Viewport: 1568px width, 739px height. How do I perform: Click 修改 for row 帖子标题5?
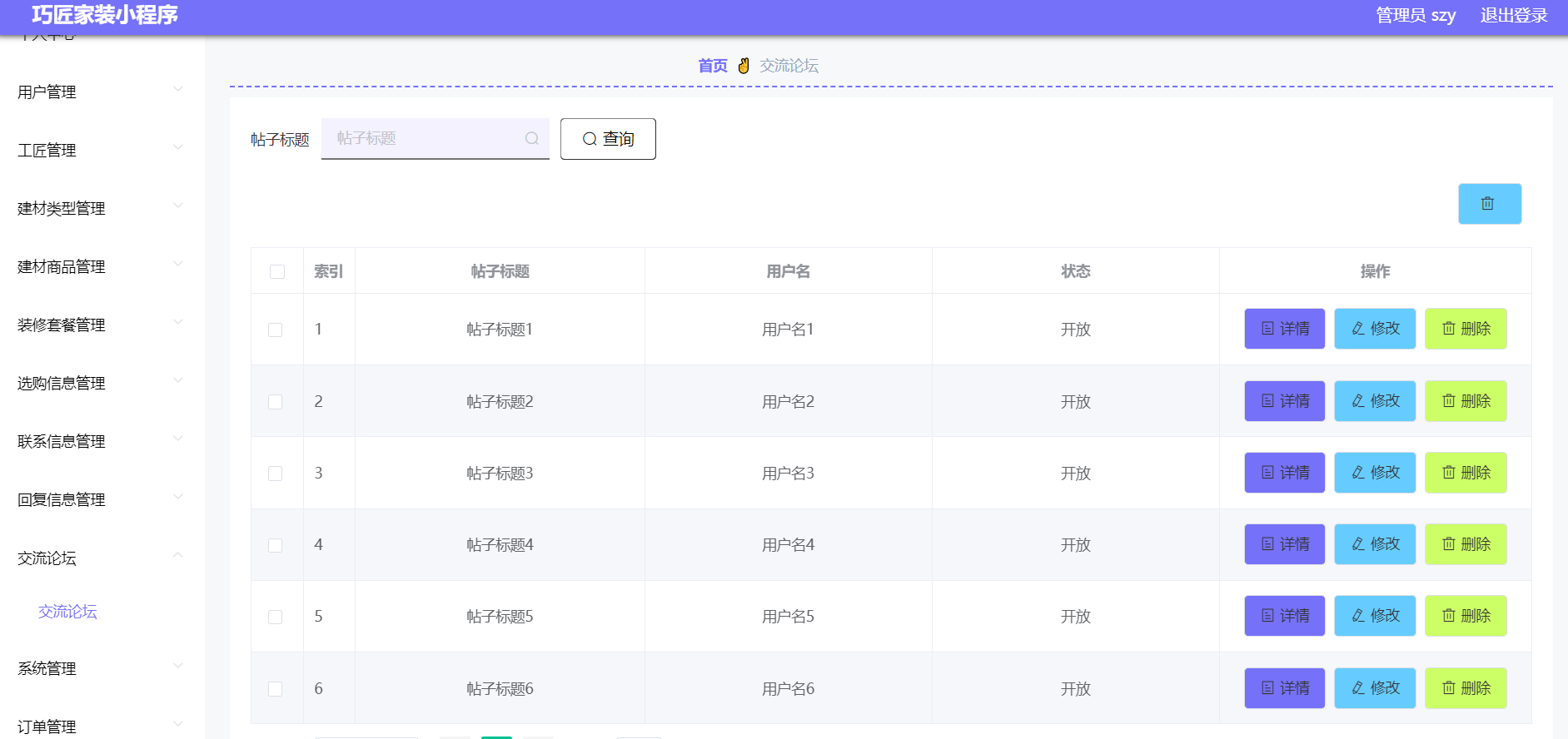[1375, 616]
